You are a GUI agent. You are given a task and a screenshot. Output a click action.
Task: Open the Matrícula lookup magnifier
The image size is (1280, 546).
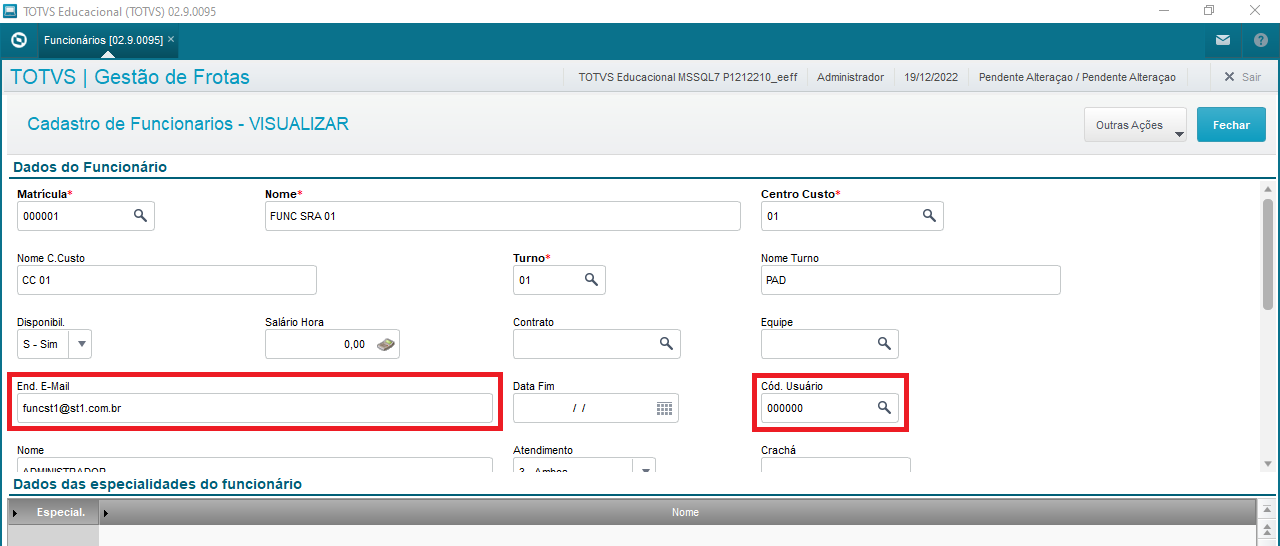(x=141, y=215)
